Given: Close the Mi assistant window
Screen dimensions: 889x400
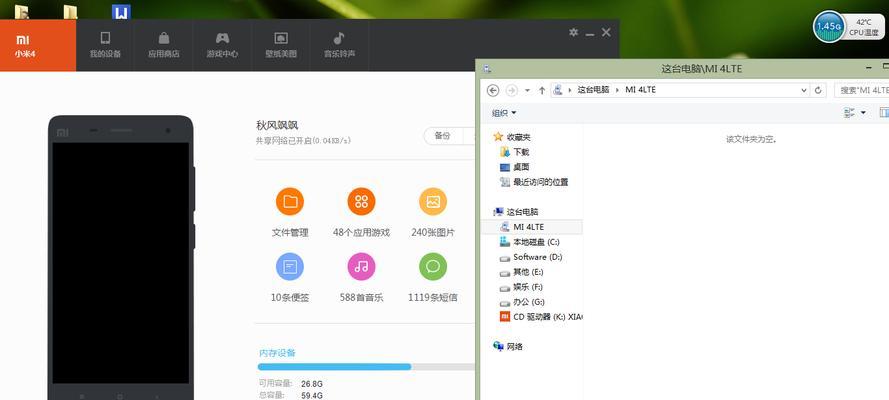Looking at the screenshot, I should [x=606, y=33].
